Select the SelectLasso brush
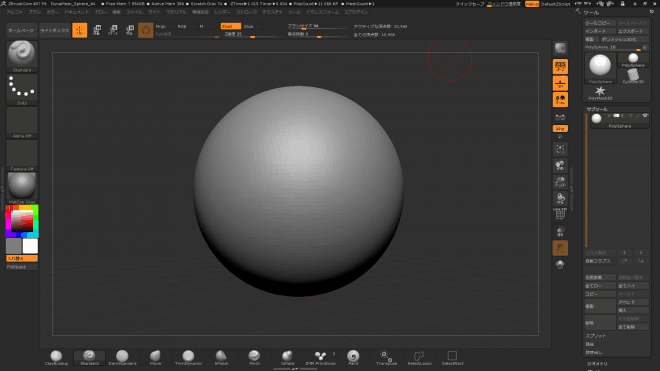This screenshot has width=660, height=371. (x=419, y=358)
